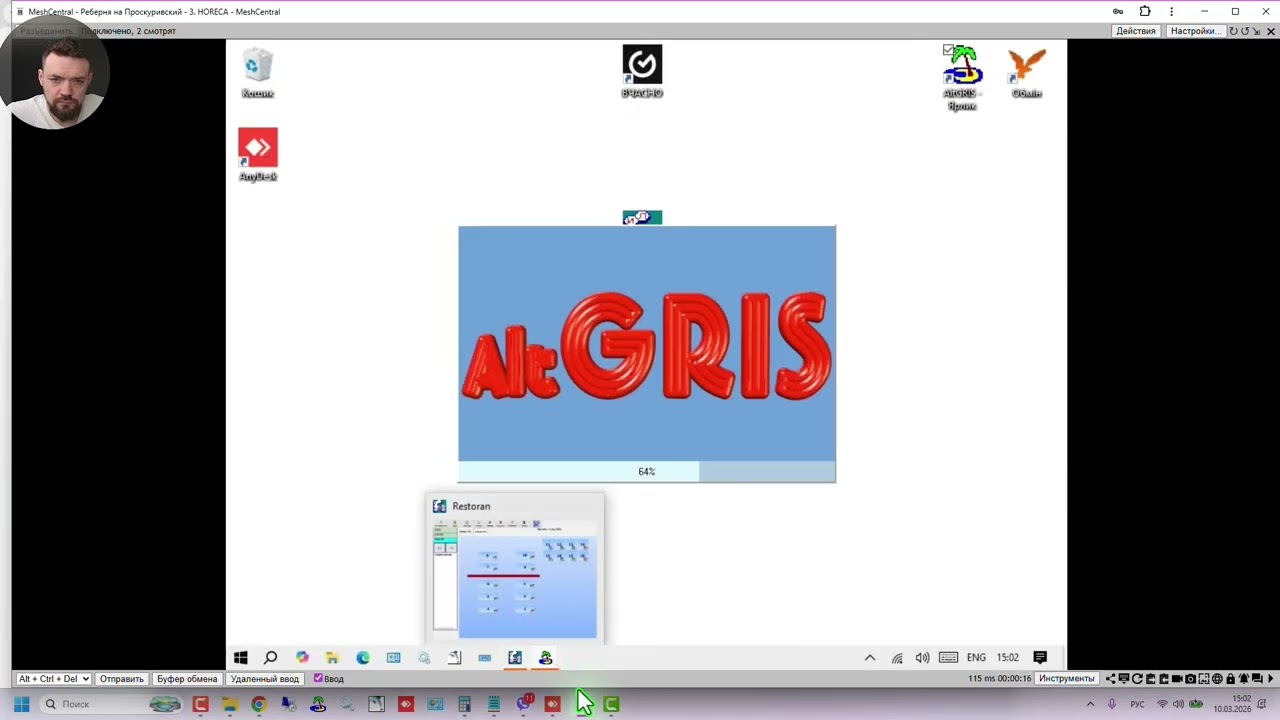Viewport: 1280px width, 720px height.
Task: Open the remote touch keyboard icon
Action: coord(948,657)
